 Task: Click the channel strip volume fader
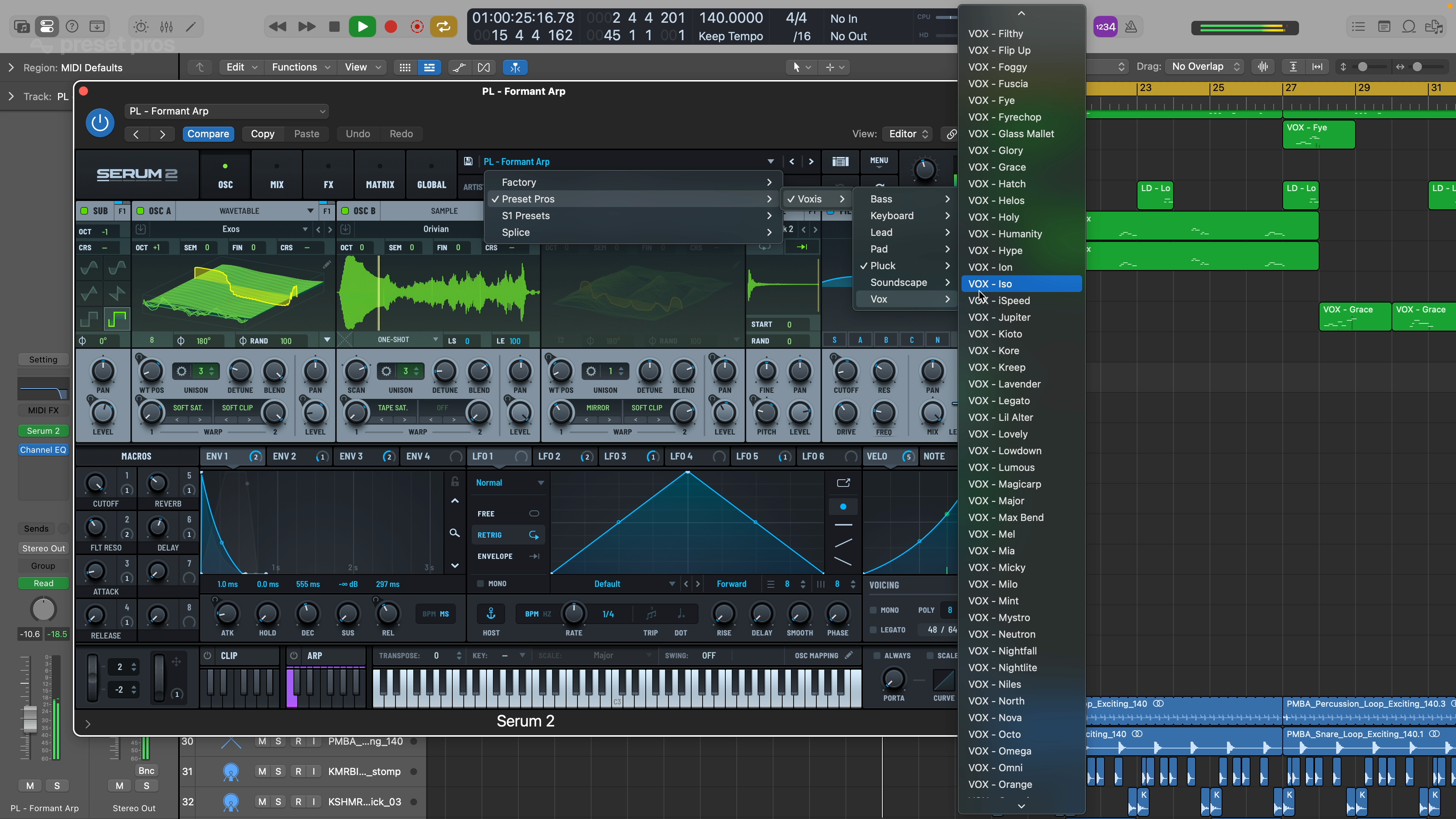pyautogui.click(x=30, y=719)
